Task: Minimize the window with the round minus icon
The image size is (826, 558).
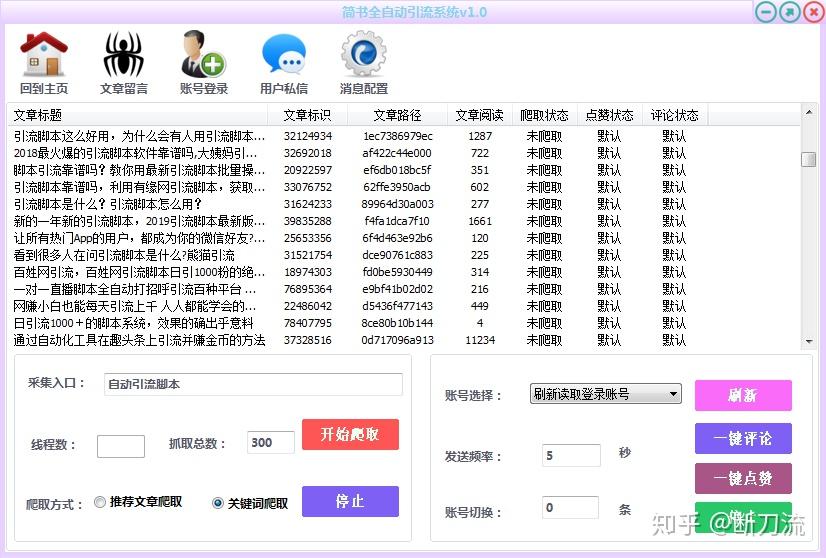Action: coord(765,12)
